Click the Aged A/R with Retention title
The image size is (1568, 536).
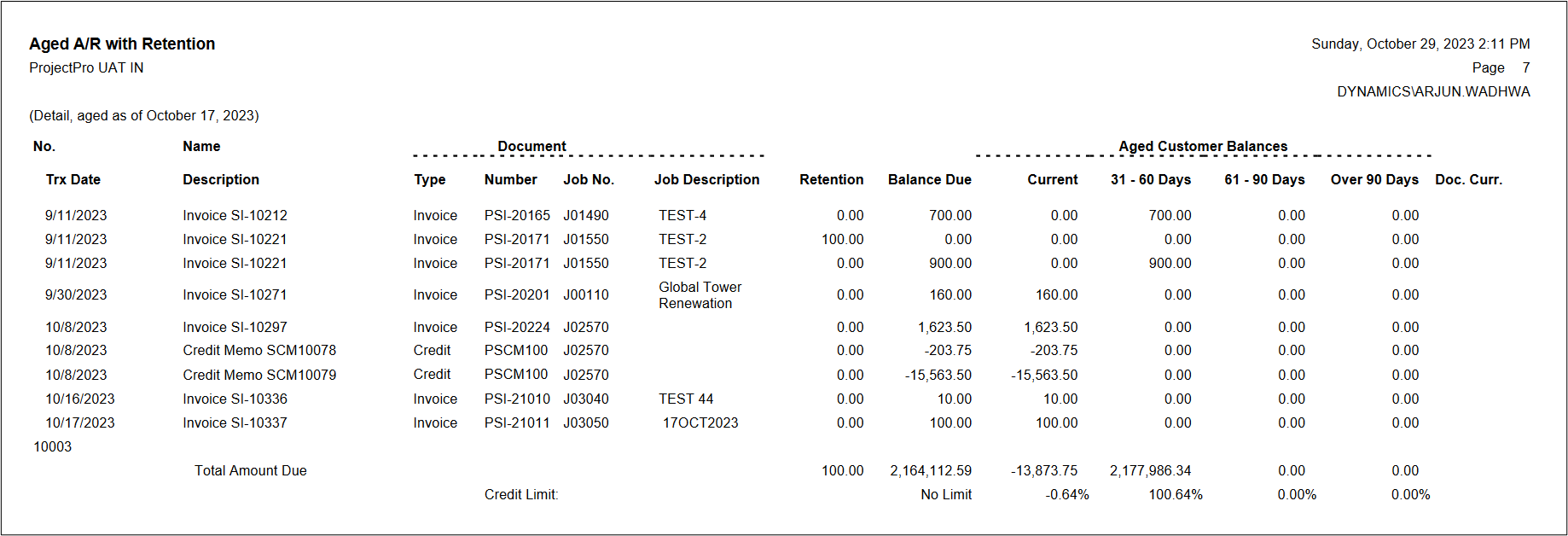tap(122, 44)
